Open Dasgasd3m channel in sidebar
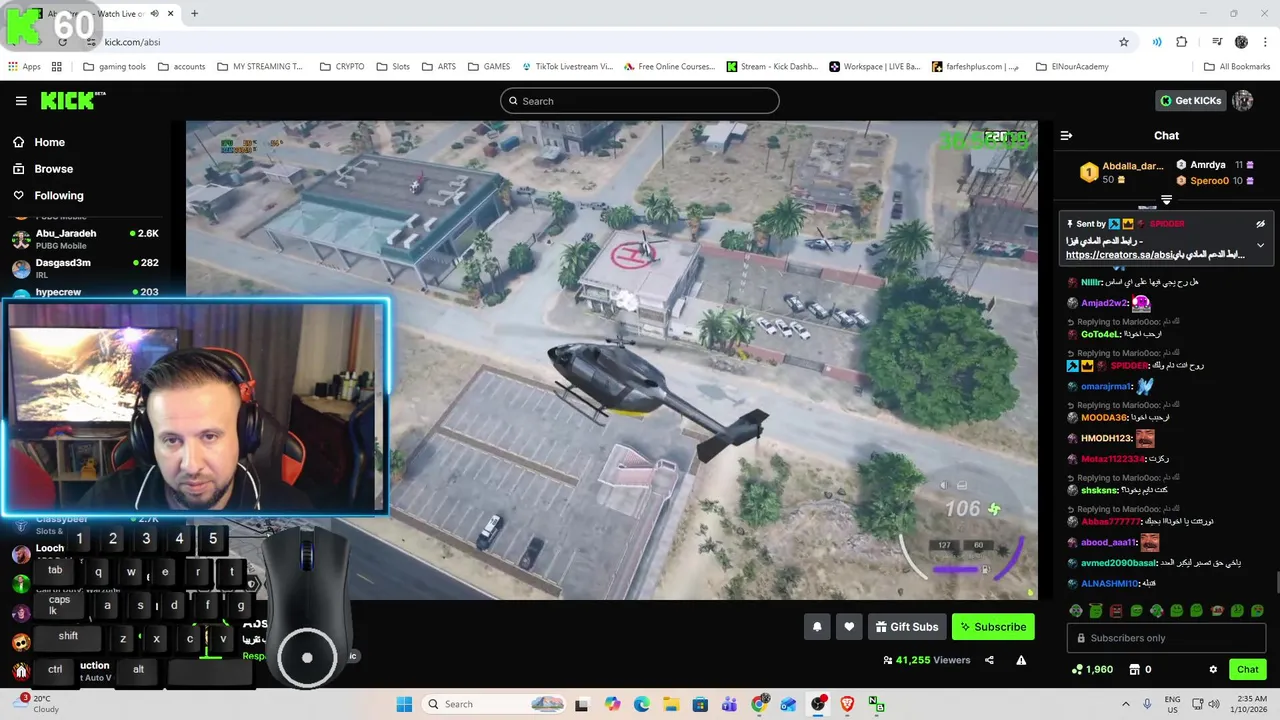This screenshot has width=1280, height=720. [x=86, y=268]
